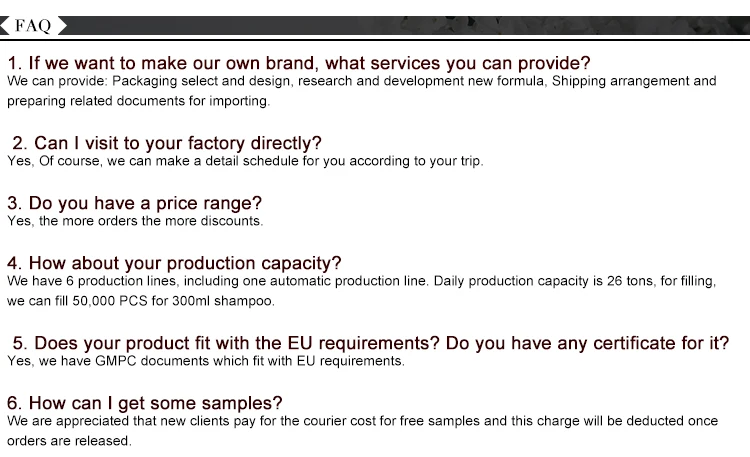Click the EU requirements question

tap(224, 343)
